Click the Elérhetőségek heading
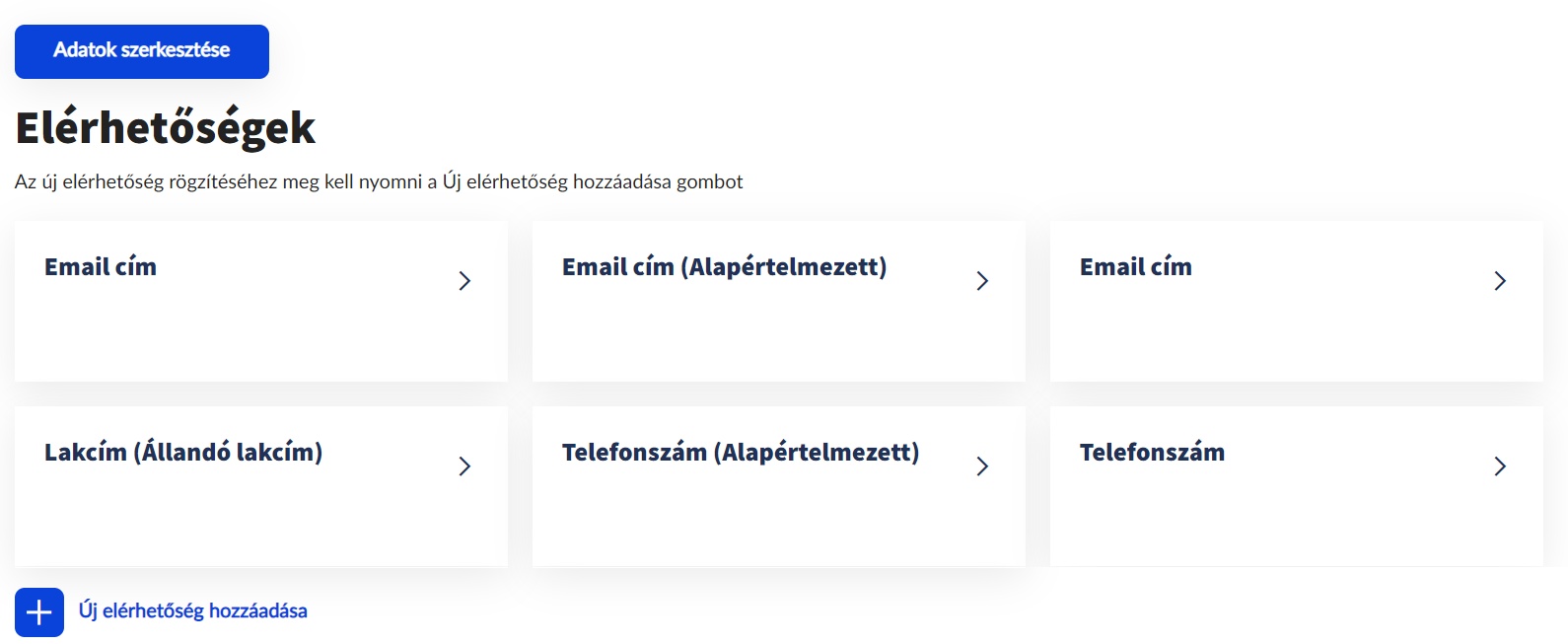The image size is (1568, 644). pyautogui.click(x=166, y=128)
